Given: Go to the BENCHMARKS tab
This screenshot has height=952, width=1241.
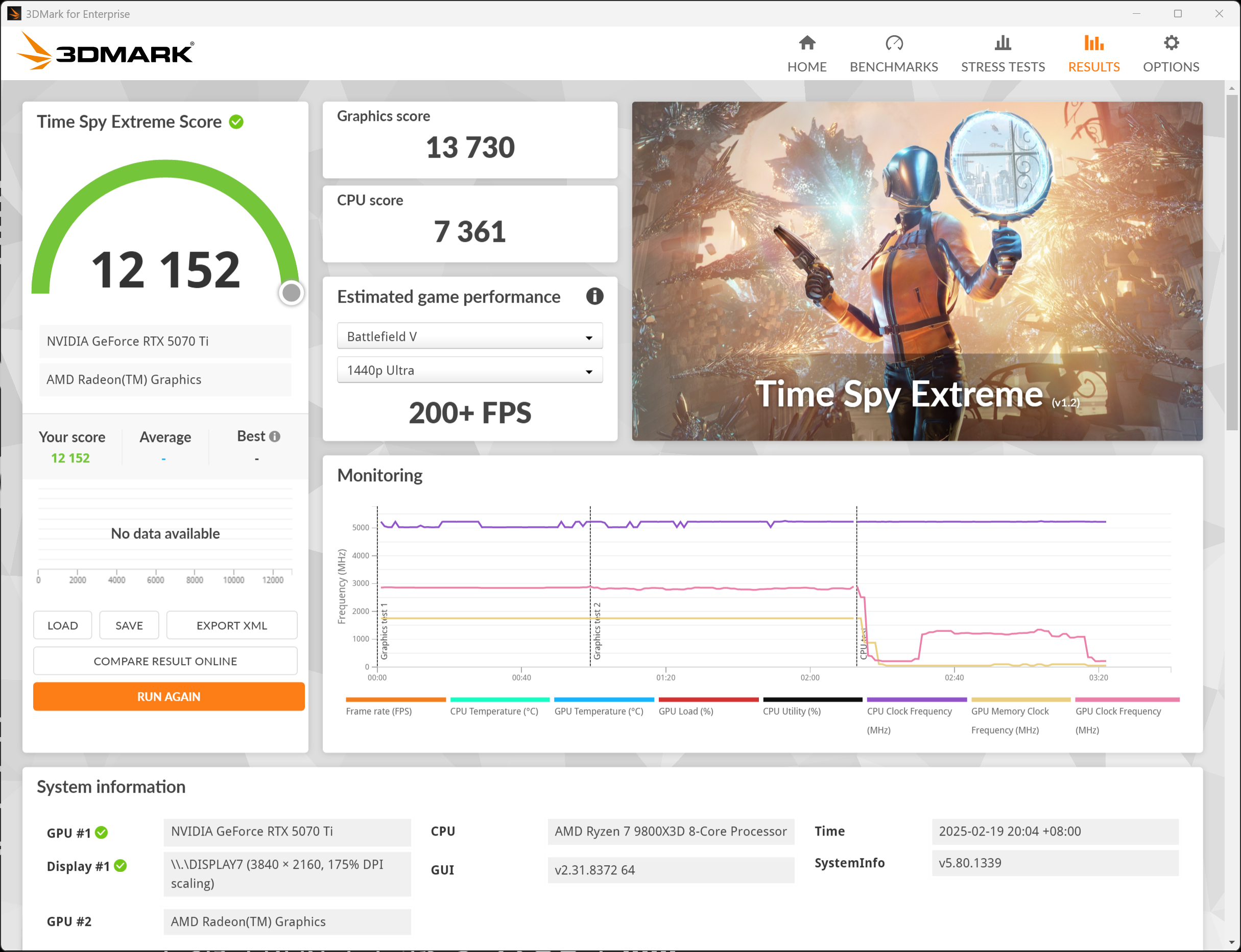Looking at the screenshot, I should (894, 67).
